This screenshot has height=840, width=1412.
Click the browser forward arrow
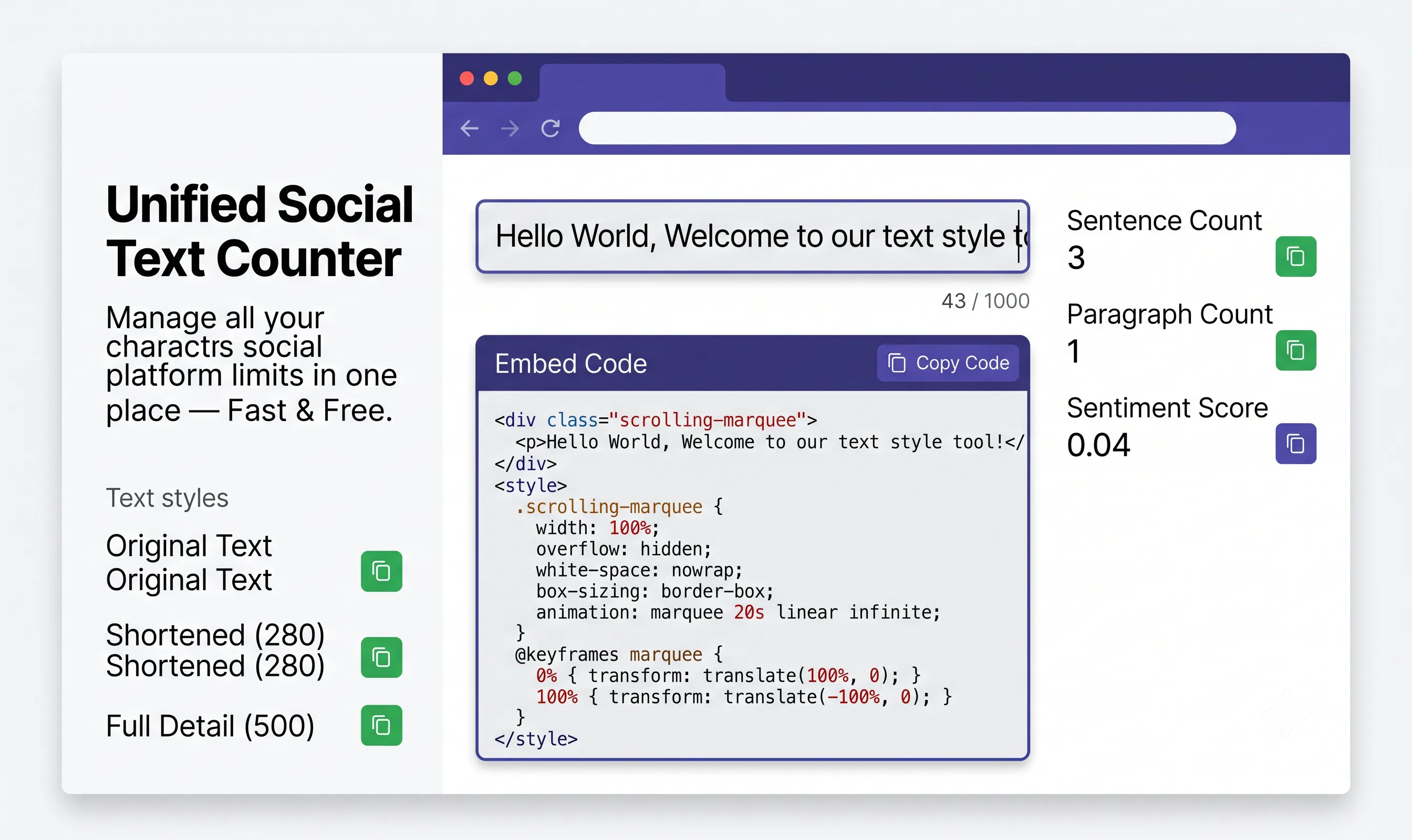tap(510, 129)
